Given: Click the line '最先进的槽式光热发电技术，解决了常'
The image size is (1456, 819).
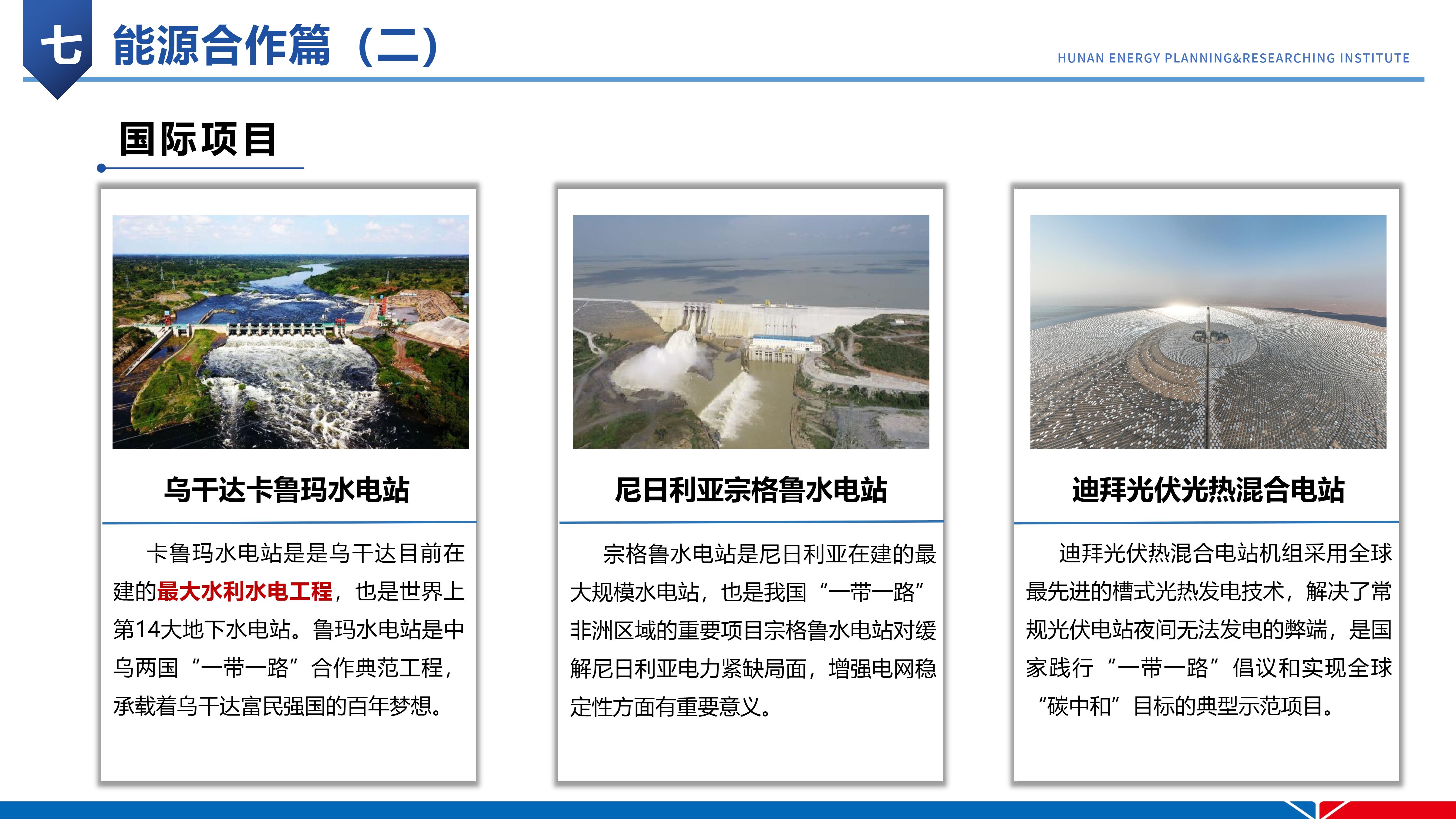Looking at the screenshot, I should 1209,591.
